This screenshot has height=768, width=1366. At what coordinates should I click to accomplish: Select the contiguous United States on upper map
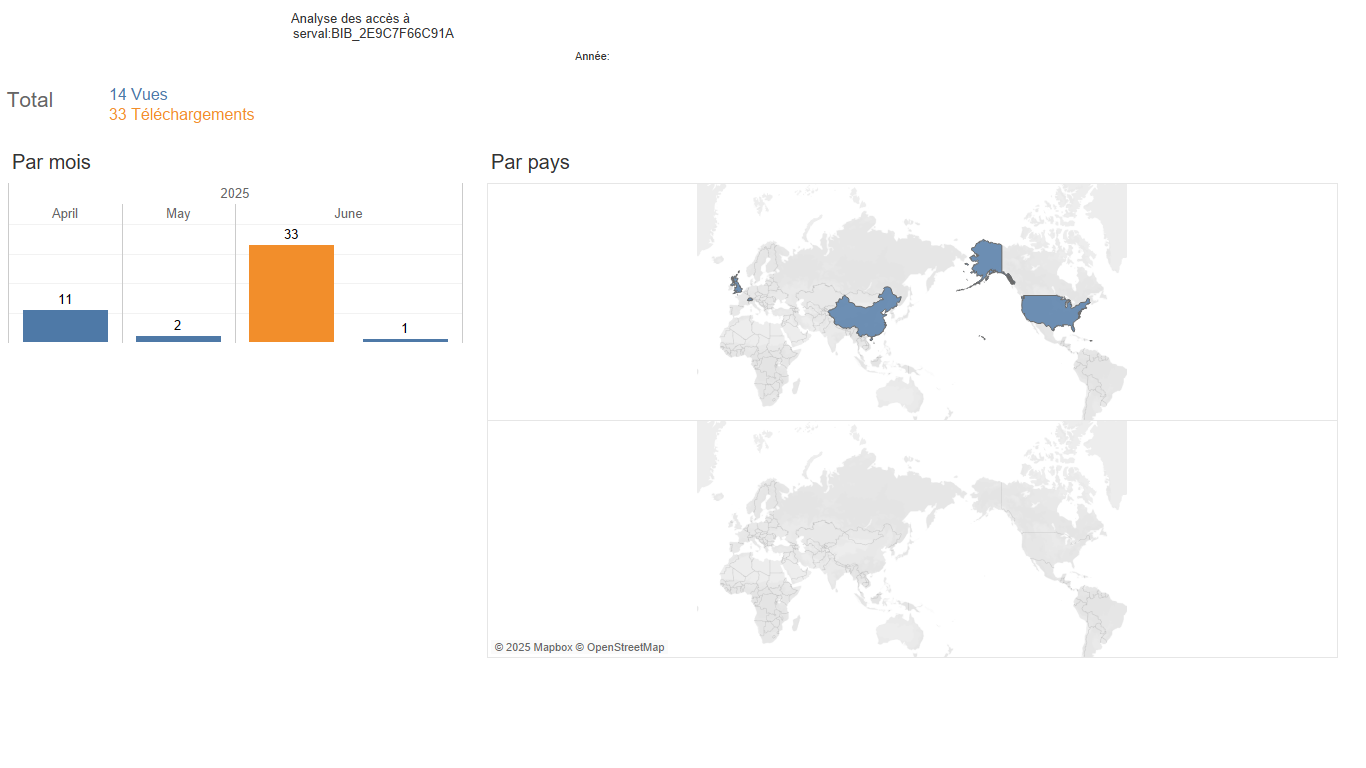pyautogui.click(x=1051, y=312)
